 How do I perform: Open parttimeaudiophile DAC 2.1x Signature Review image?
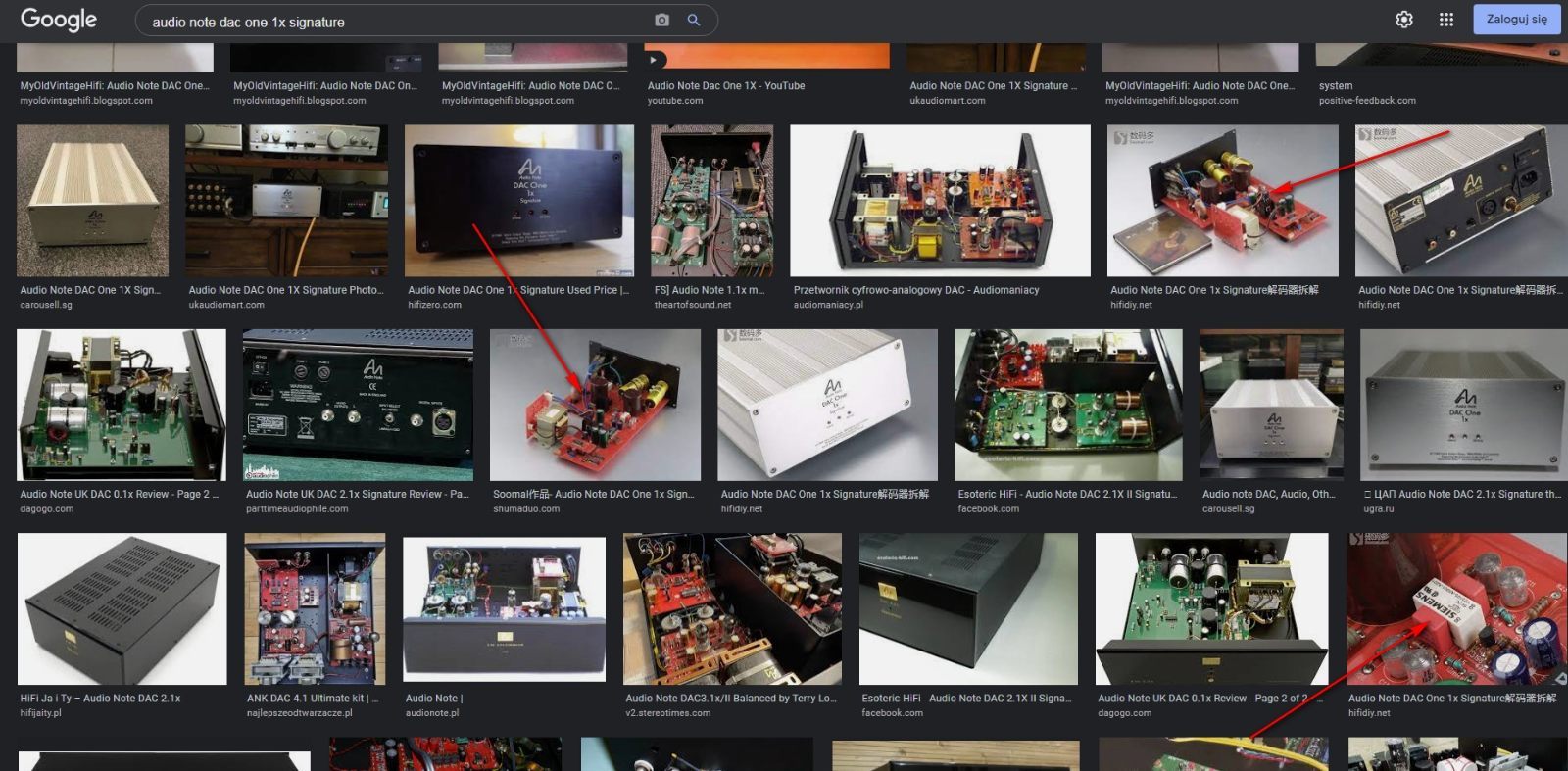(358, 405)
